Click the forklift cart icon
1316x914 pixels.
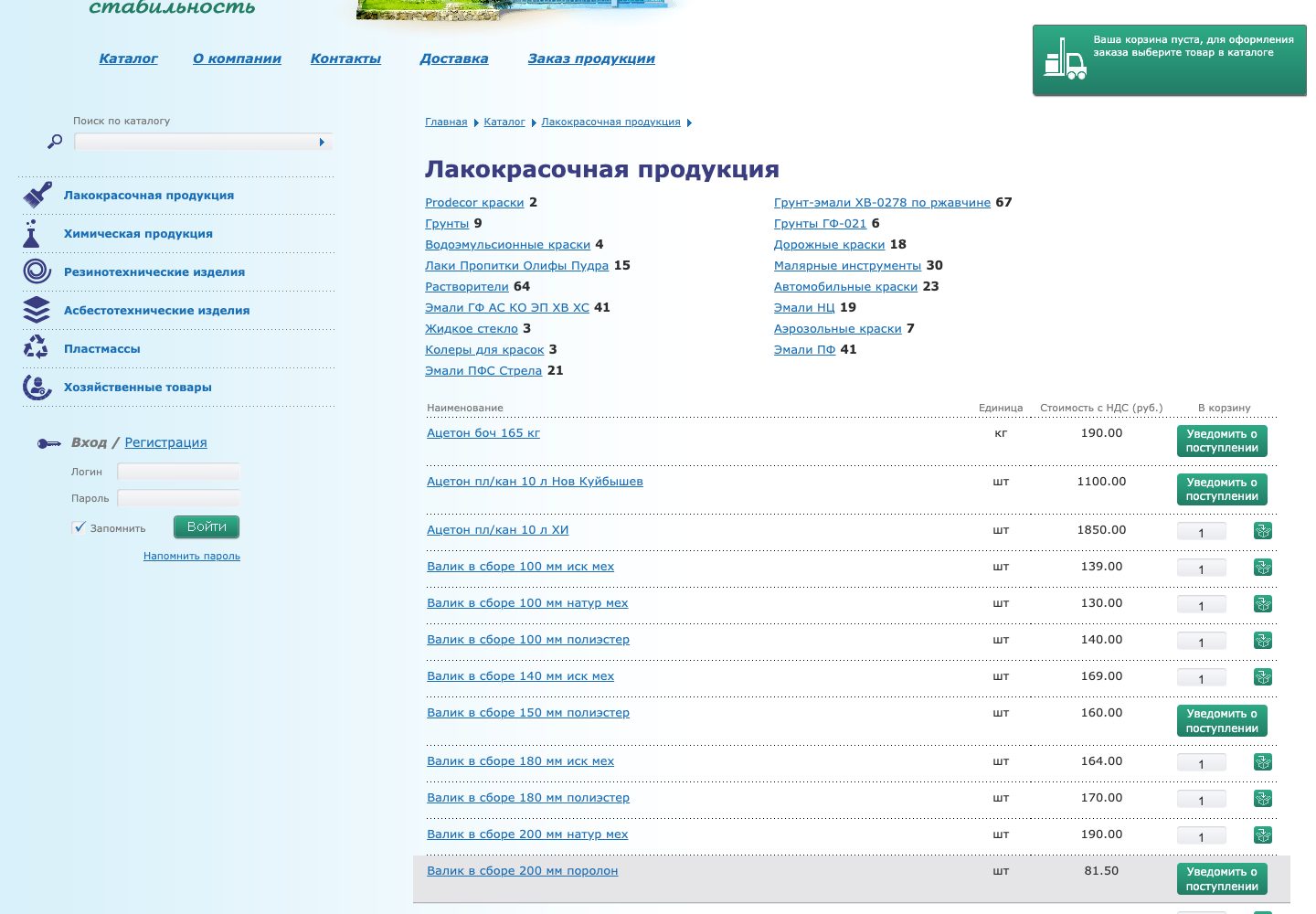coord(1065,59)
